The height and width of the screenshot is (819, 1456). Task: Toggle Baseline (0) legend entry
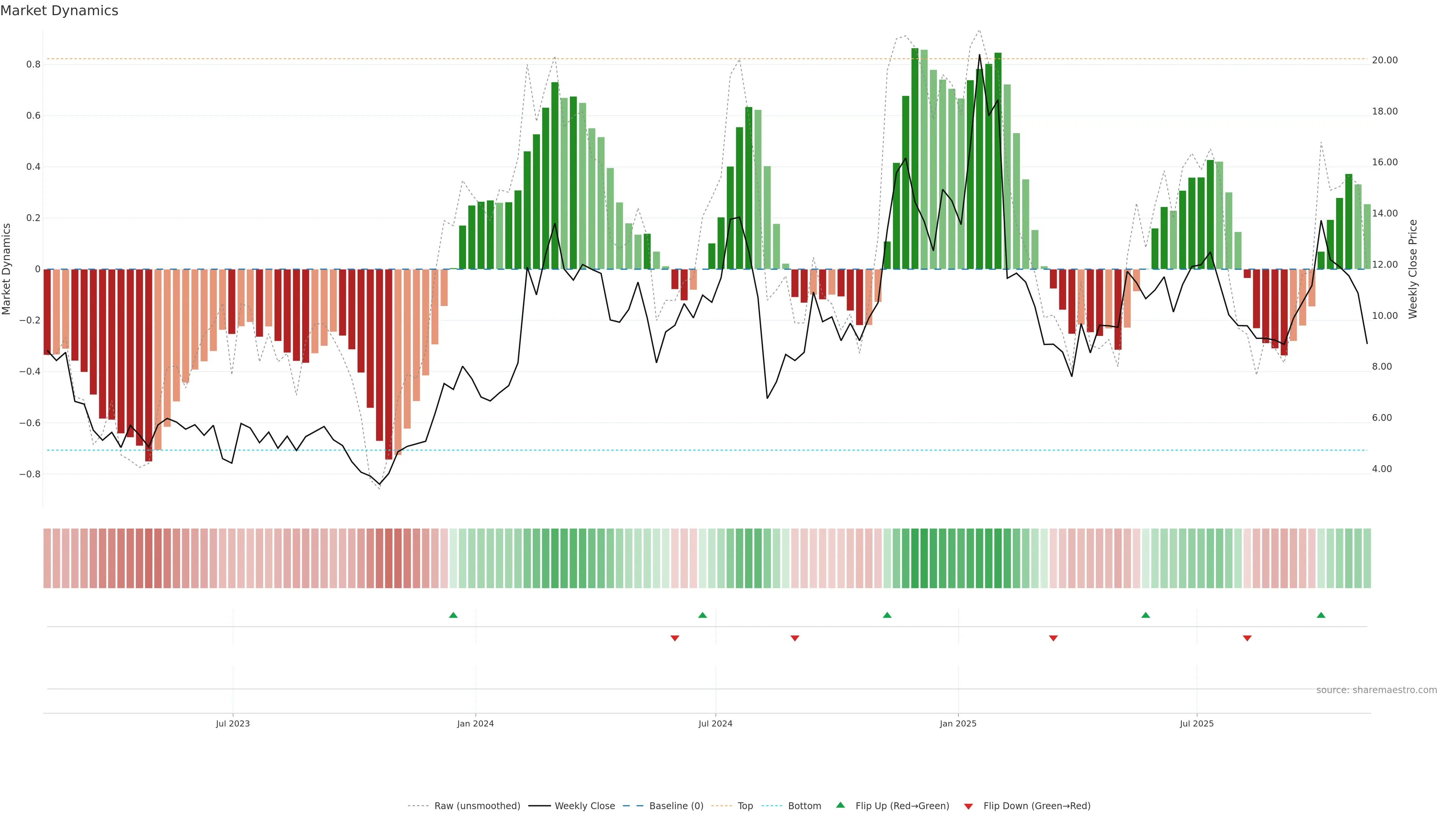point(676,806)
